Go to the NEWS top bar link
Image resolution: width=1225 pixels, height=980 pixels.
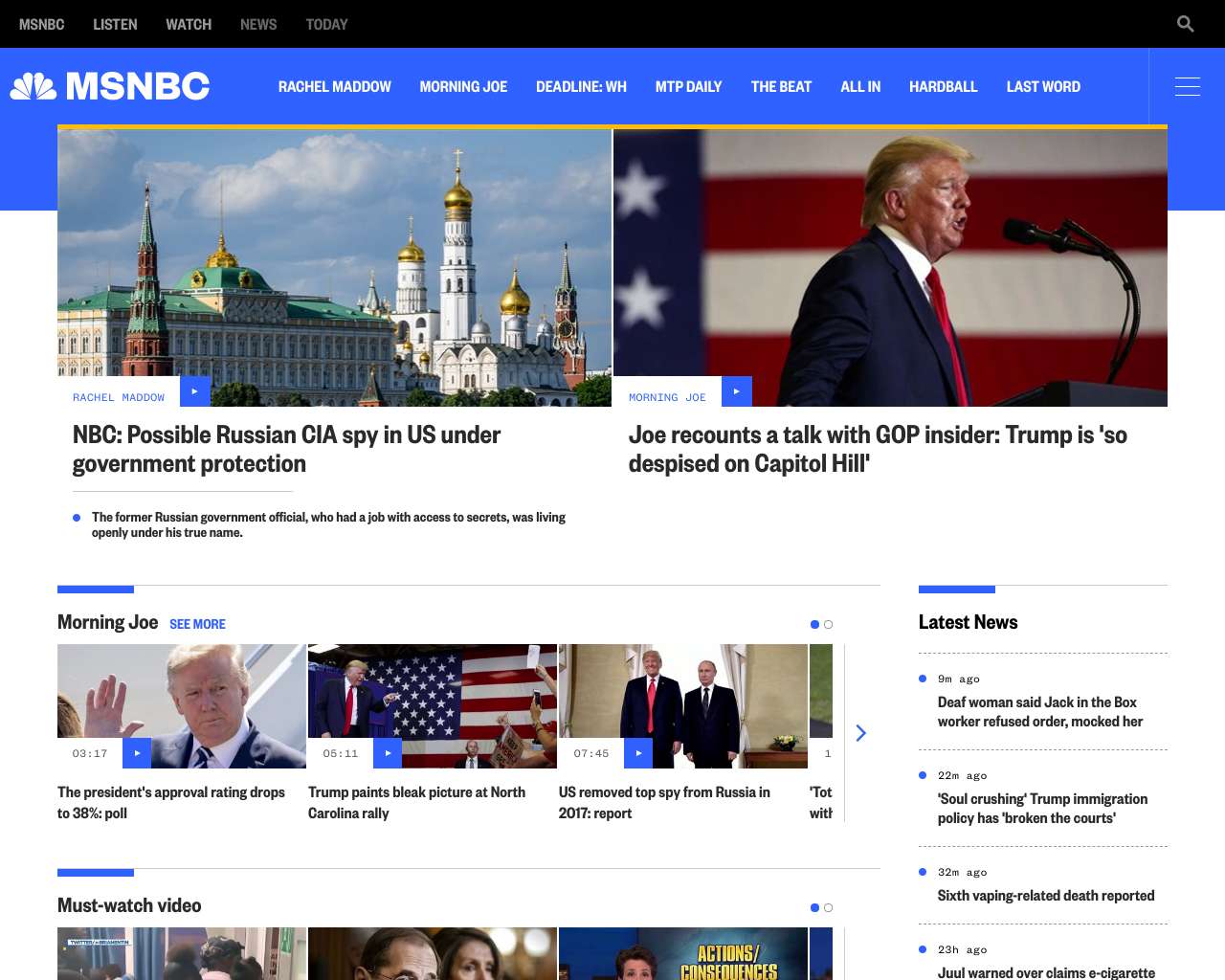coord(258,24)
